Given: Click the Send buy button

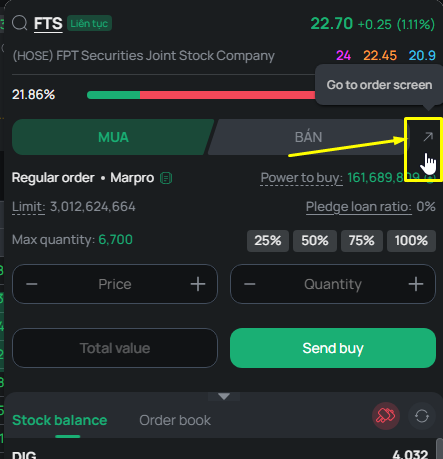Looking at the screenshot, I should 333,348.
